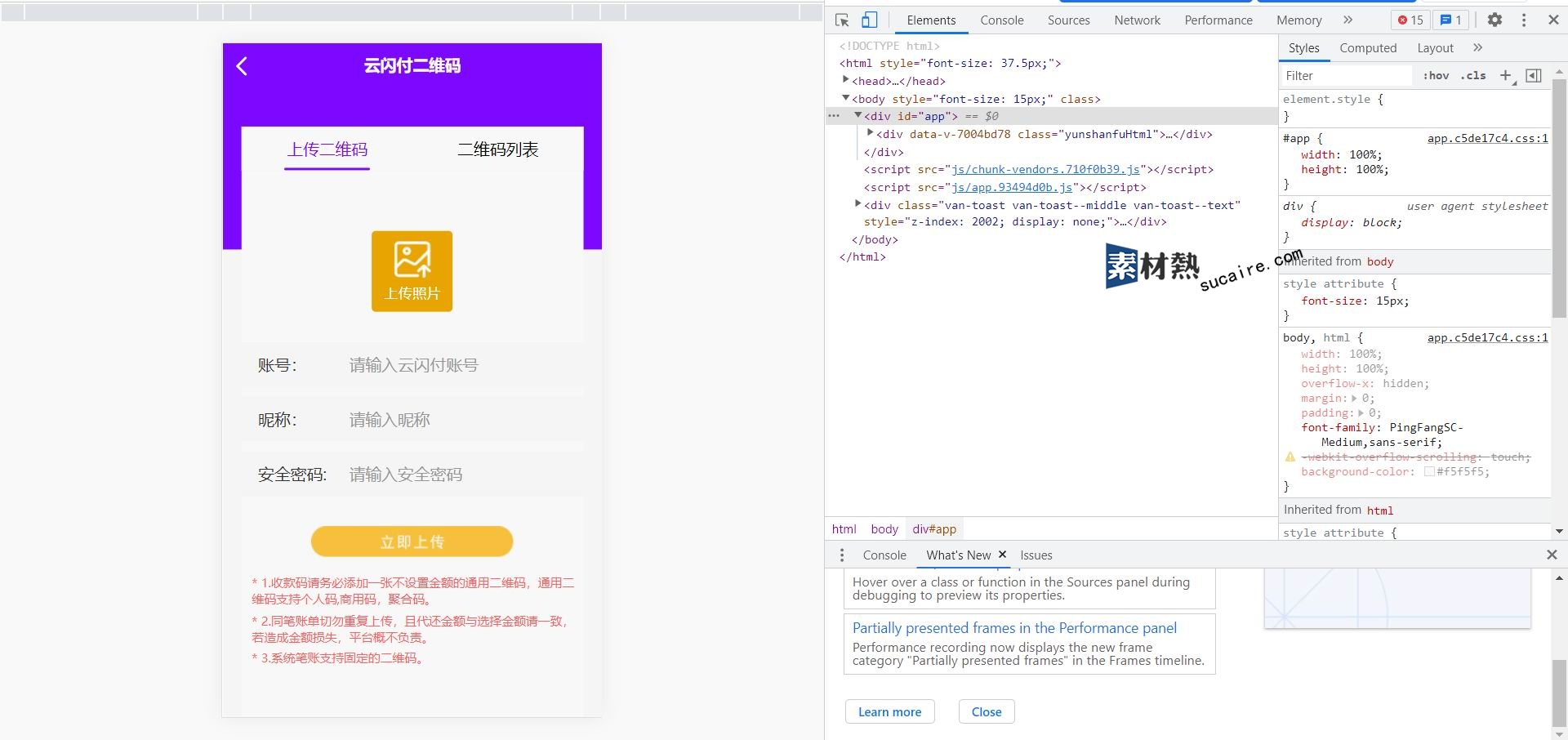
Task: Click the ellipsis beside div#app node
Action: (x=834, y=116)
